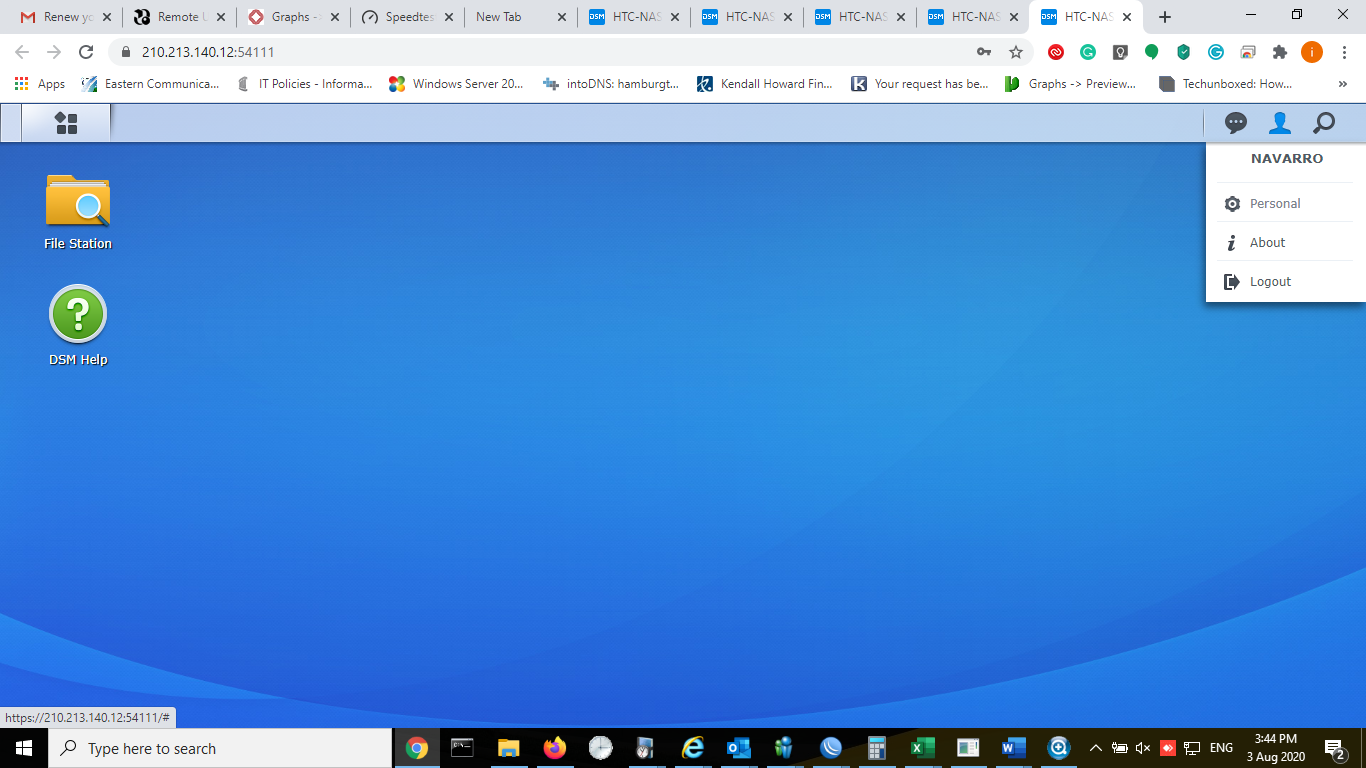Open Excel from the taskbar

[922, 748]
